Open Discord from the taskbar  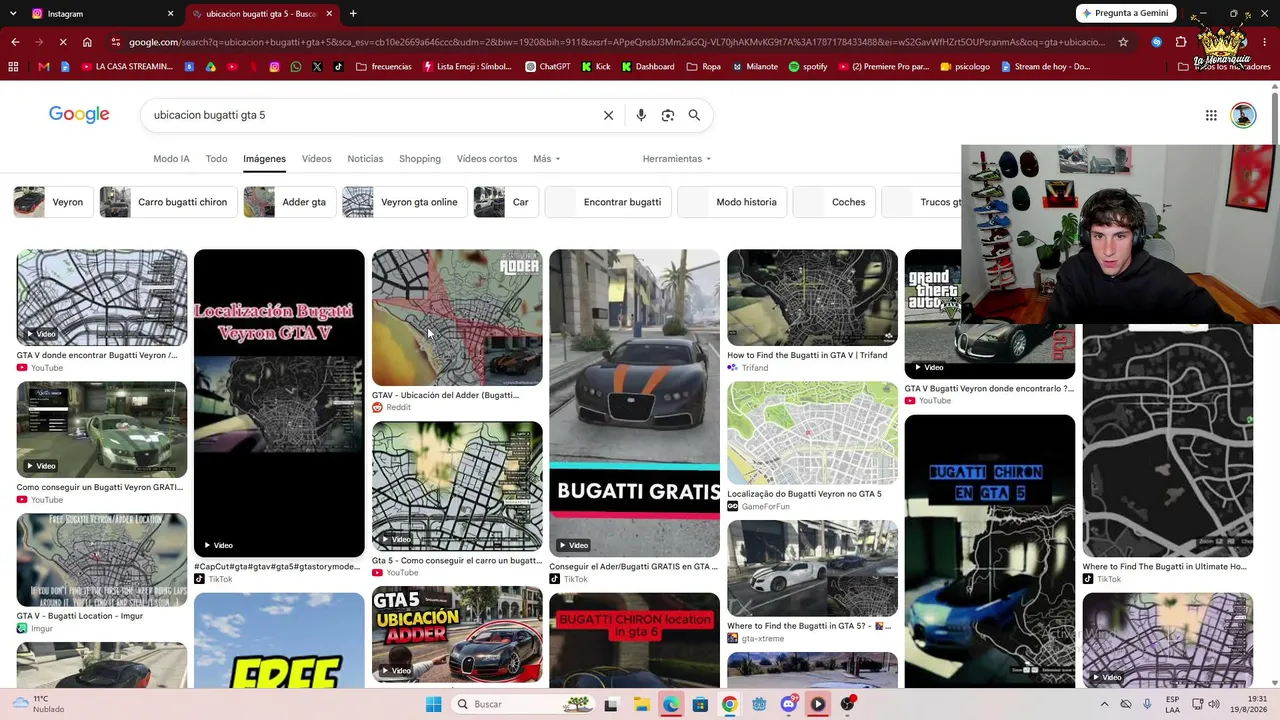tap(788, 704)
